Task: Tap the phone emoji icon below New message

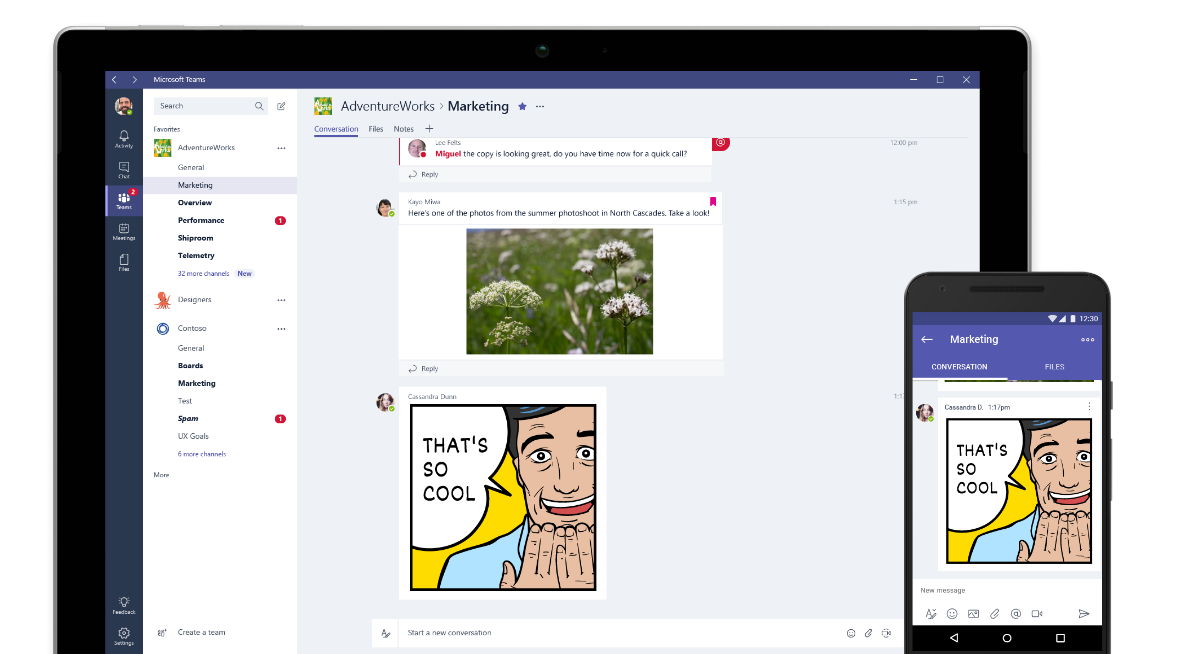Action: (x=952, y=614)
